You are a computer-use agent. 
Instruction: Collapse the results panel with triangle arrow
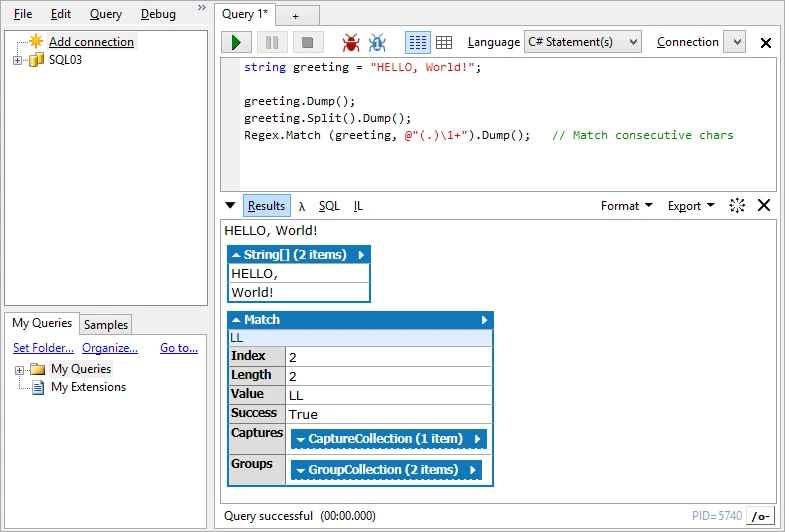pos(230,206)
